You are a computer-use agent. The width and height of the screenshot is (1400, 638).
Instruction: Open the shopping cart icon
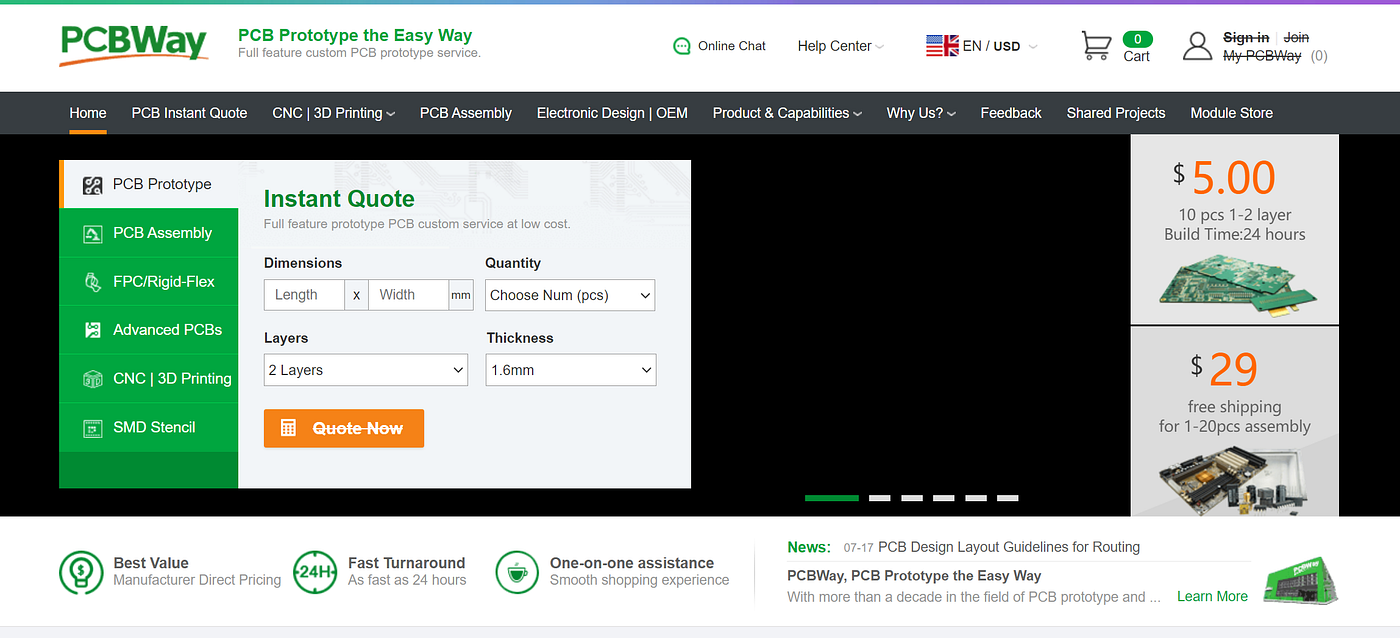point(1096,46)
